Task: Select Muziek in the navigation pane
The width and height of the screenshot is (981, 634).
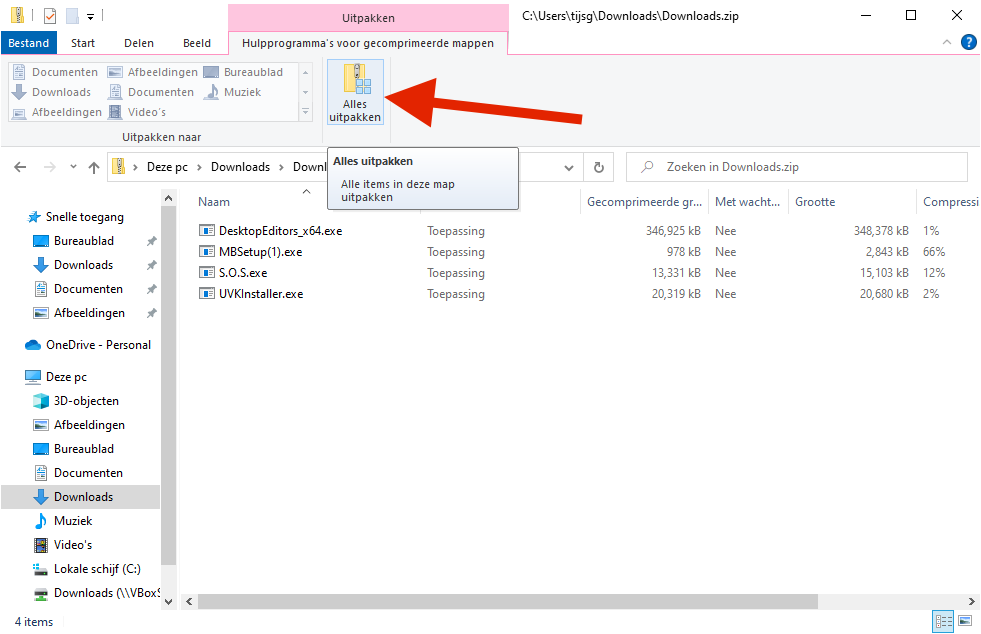Action: [73, 521]
